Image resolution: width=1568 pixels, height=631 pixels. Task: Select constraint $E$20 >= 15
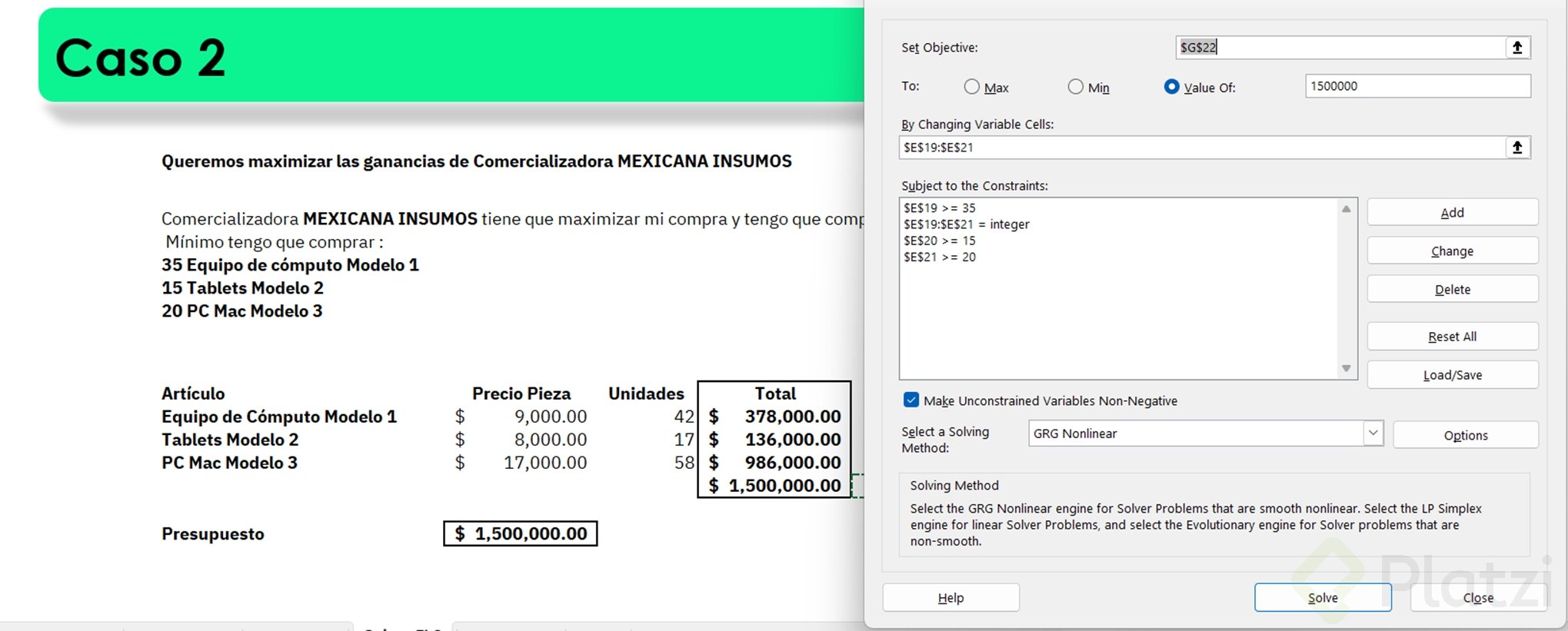coord(940,241)
